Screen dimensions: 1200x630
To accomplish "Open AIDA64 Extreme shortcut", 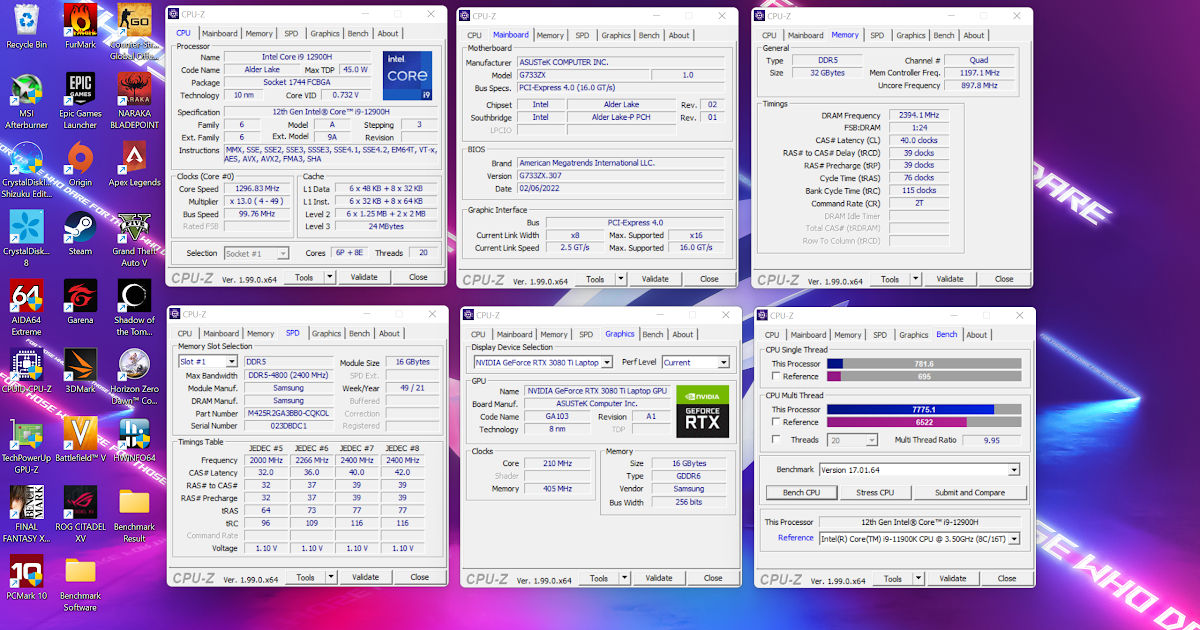I will pyautogui.click(x=26, y=307).
